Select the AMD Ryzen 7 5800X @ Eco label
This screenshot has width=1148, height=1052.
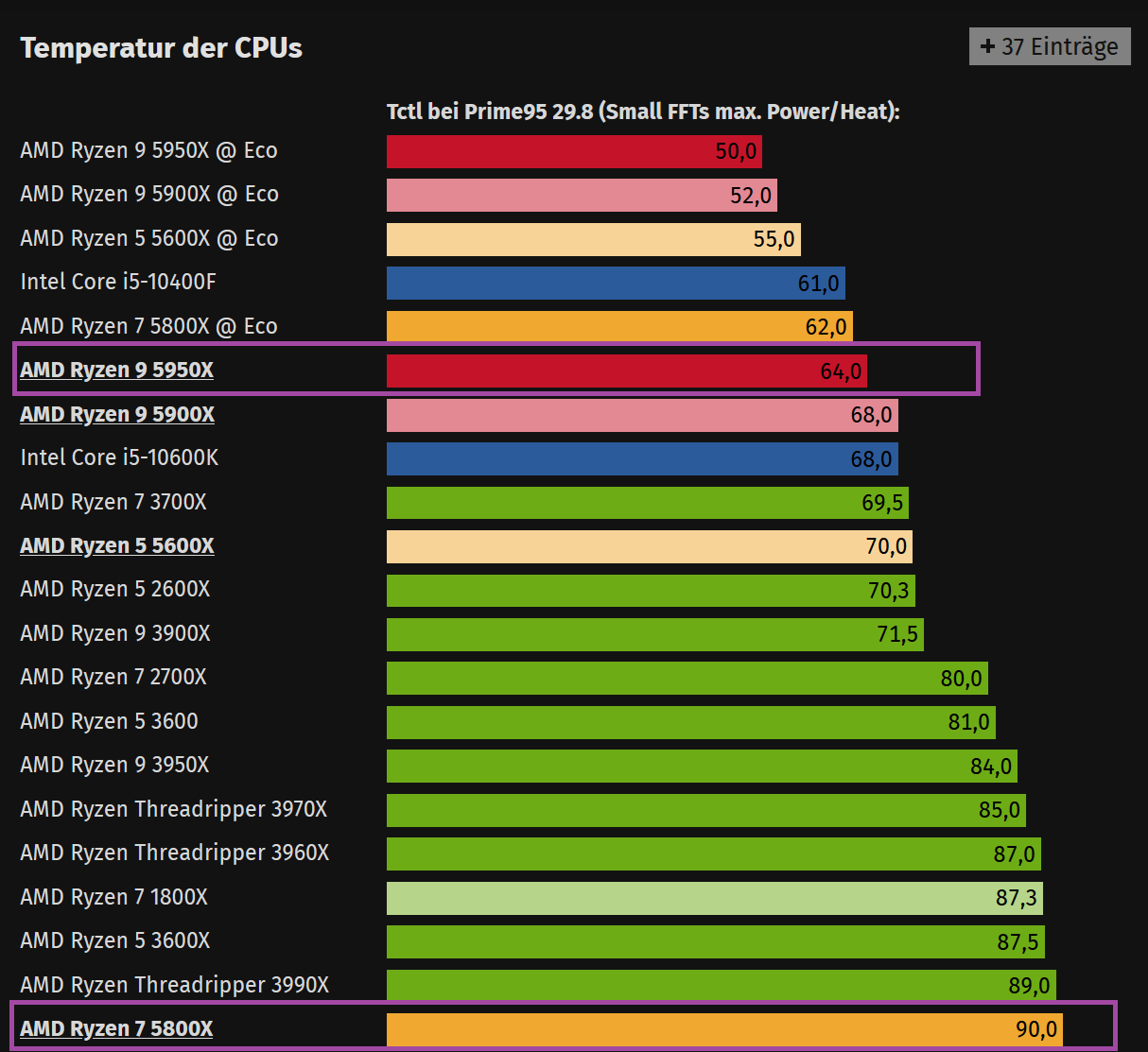pyautogui.click(x=148, y=326)
